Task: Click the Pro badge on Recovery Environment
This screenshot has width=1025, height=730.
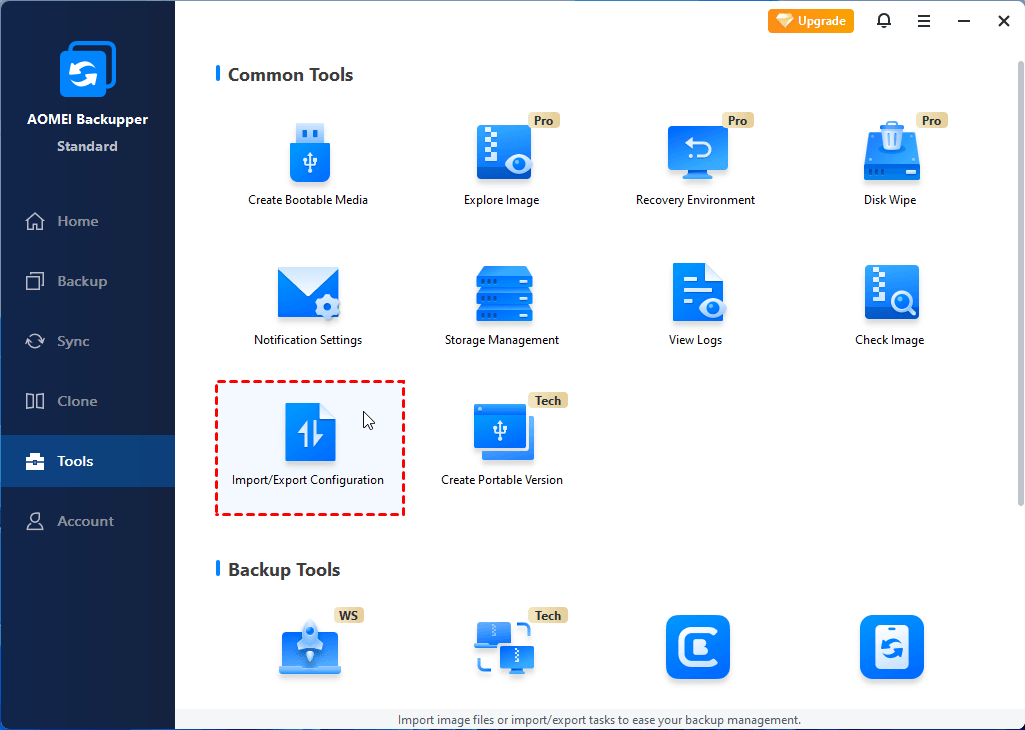Action: tap(737, 120)
